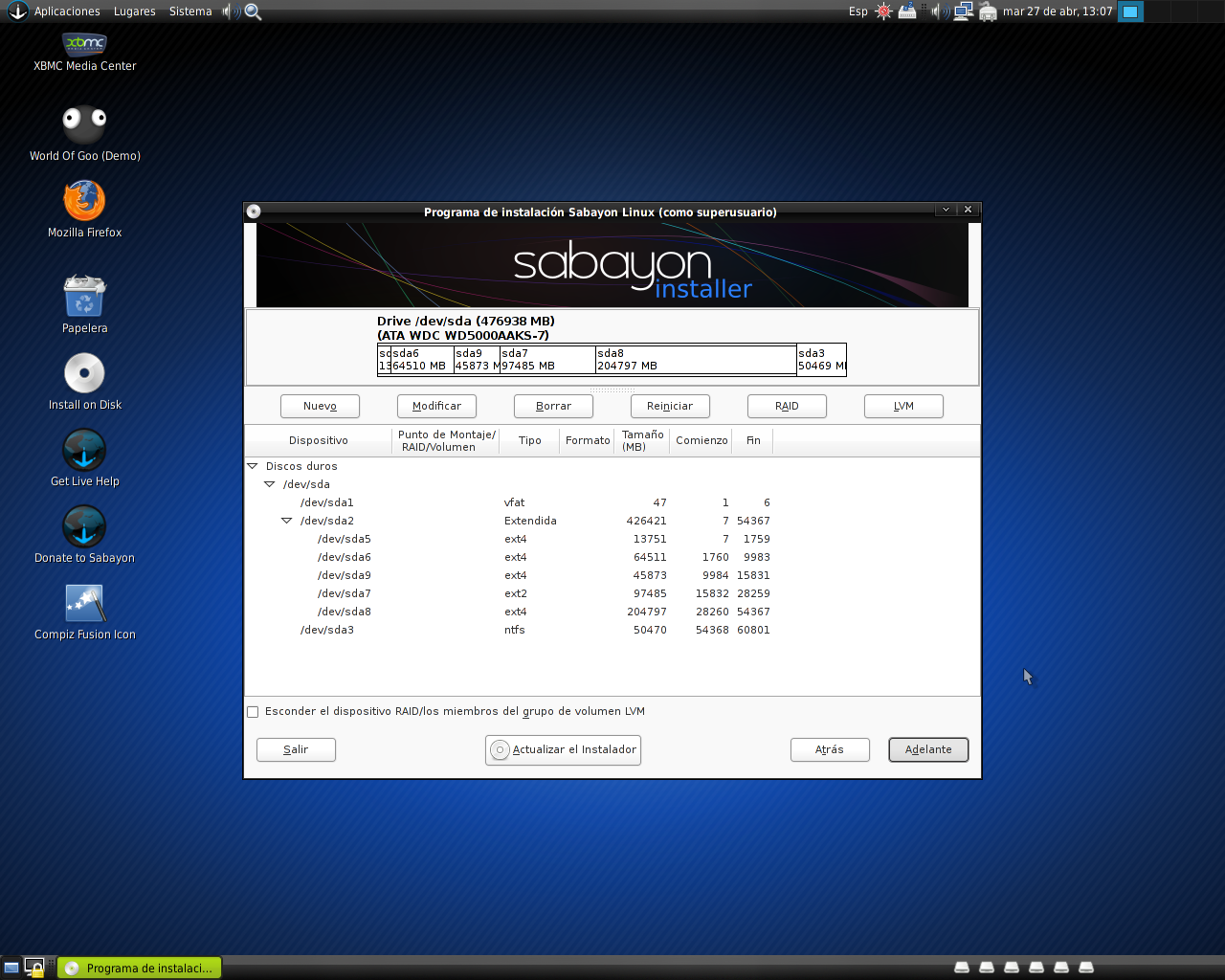Click the Dispositivo column header
This screenshot has width=1225, height=980.
coord(319,440)
